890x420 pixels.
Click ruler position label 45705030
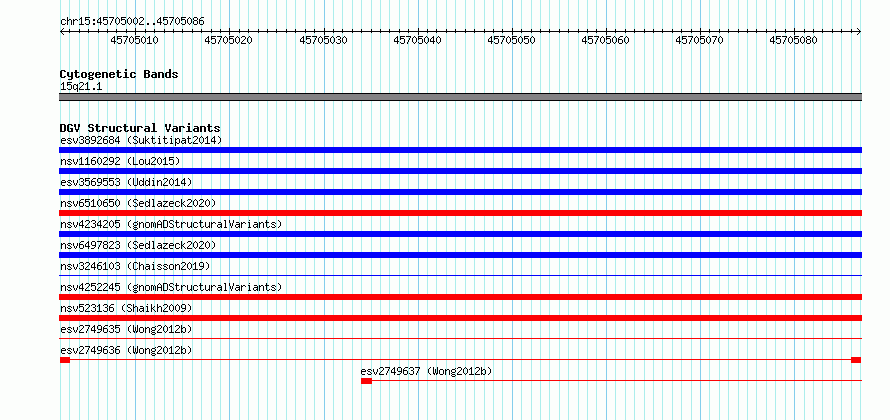323,40
